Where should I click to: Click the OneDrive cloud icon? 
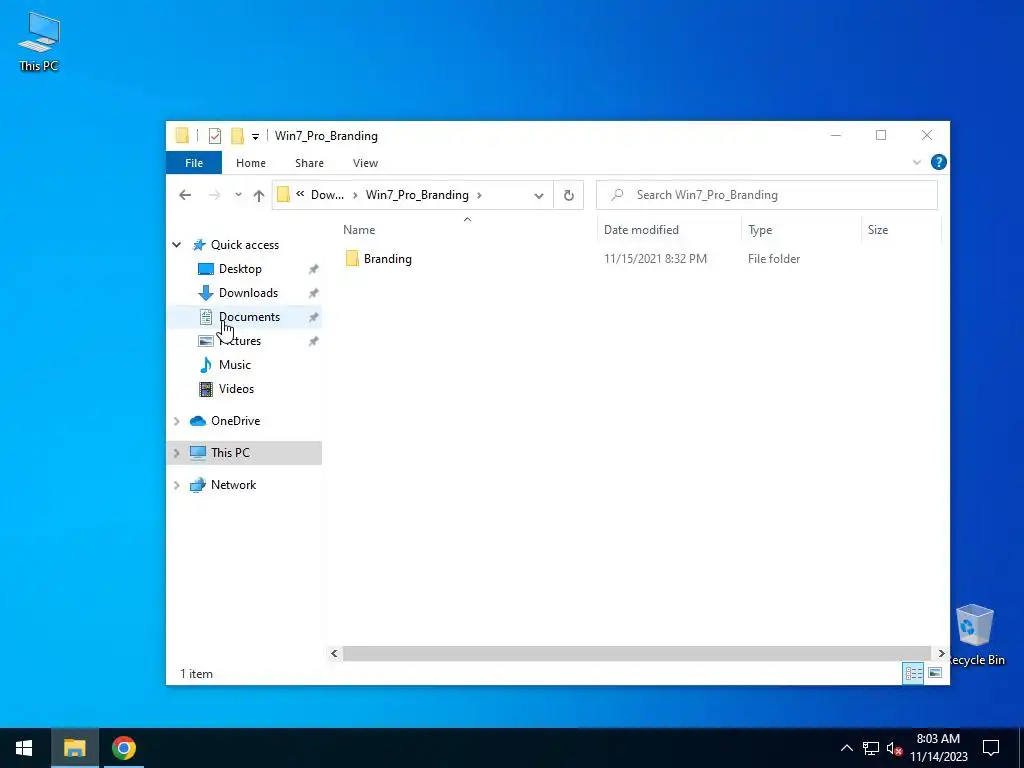pos(198,421)
